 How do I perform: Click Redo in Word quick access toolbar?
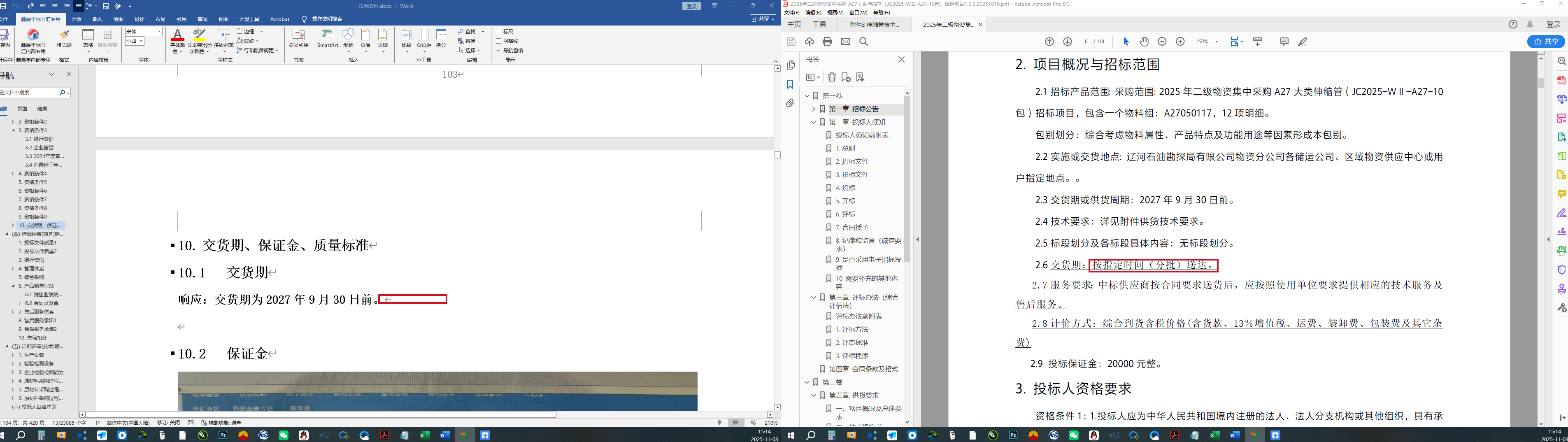(x=31, y=6)
